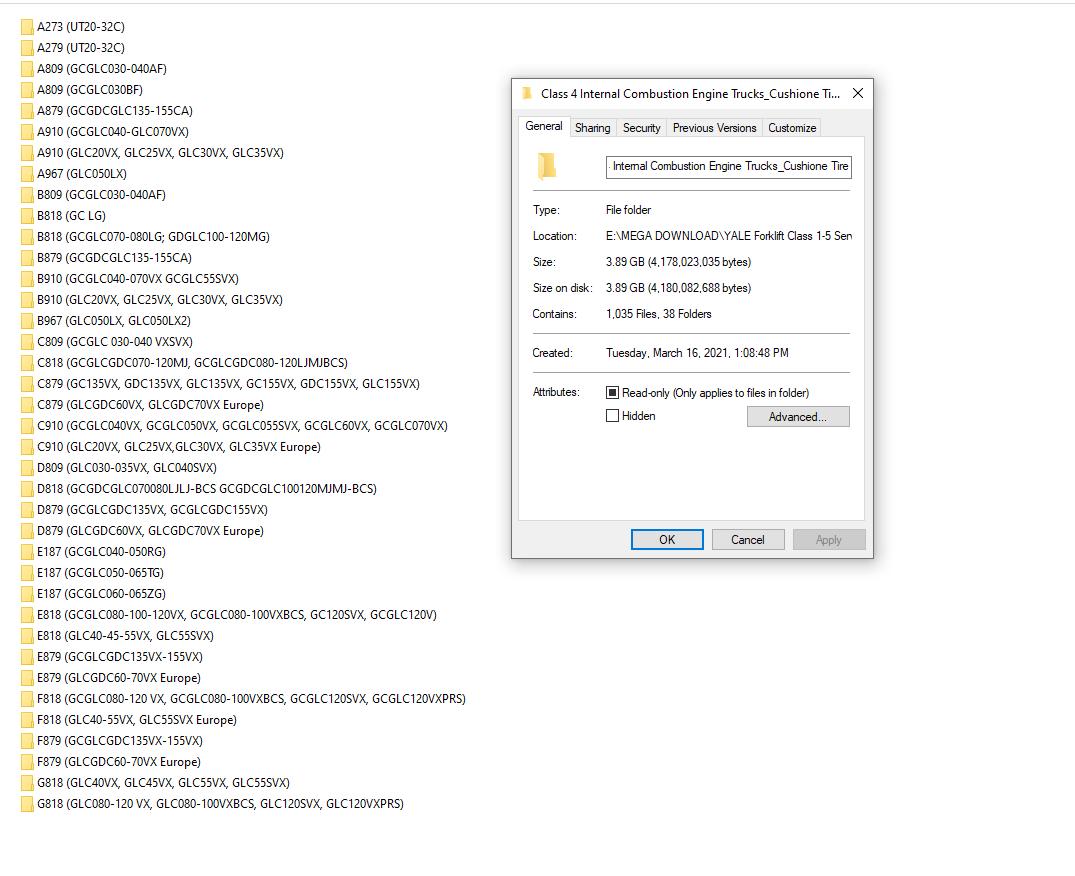Click folder icon of B818 (GC LG)
Viewport: 1075px width, 876px height.
point(27,216)
